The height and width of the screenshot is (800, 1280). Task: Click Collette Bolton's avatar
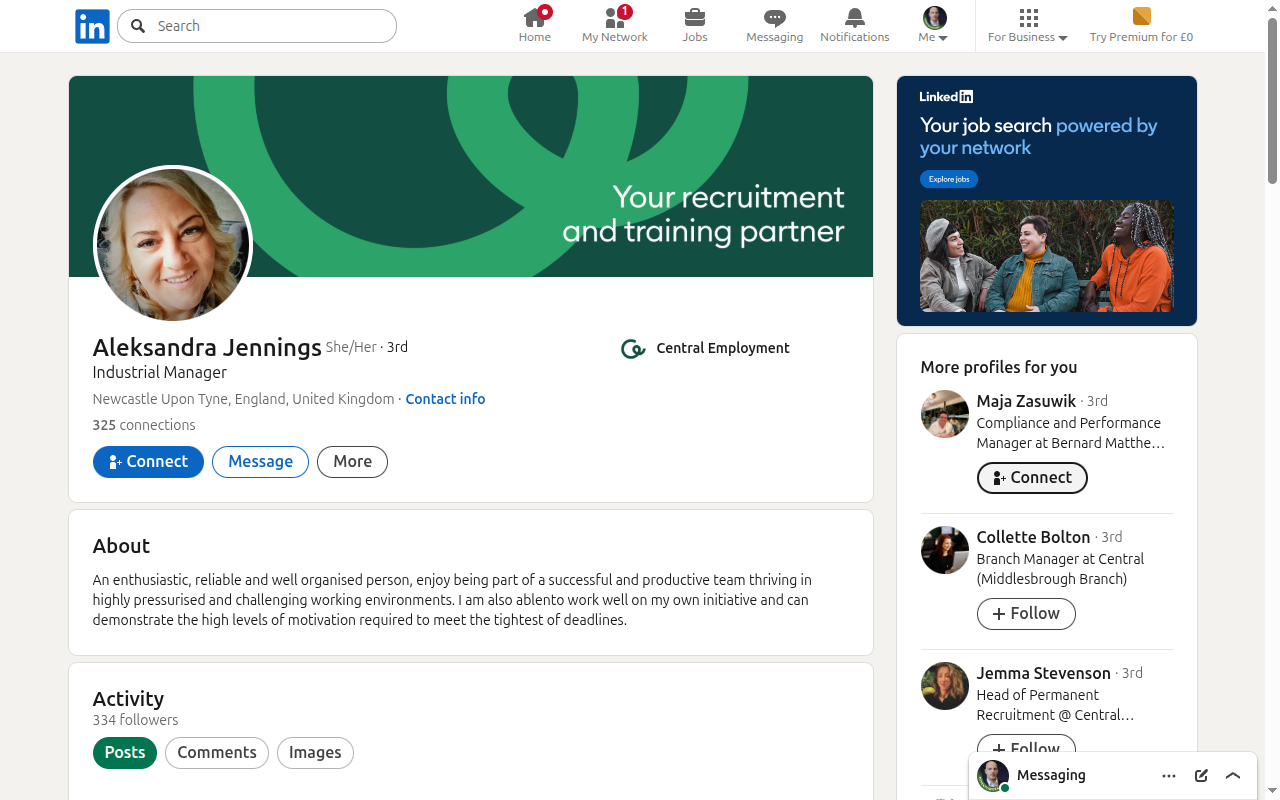945,550
